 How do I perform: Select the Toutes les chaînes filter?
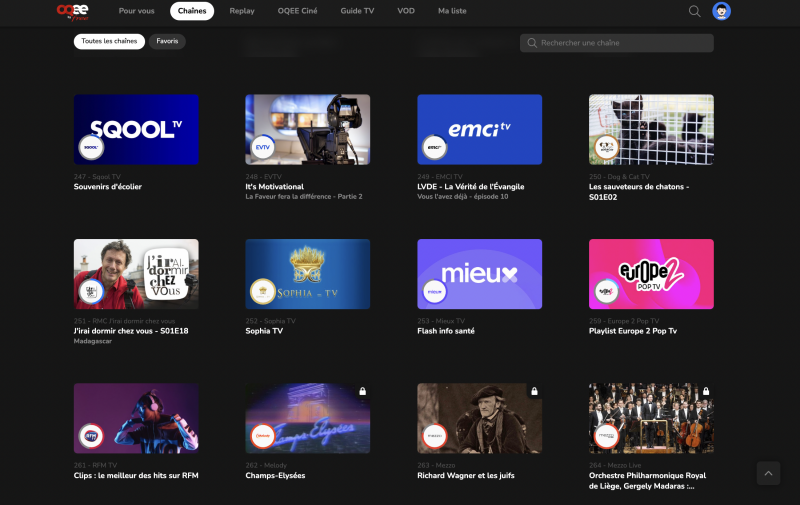point(109,42)
